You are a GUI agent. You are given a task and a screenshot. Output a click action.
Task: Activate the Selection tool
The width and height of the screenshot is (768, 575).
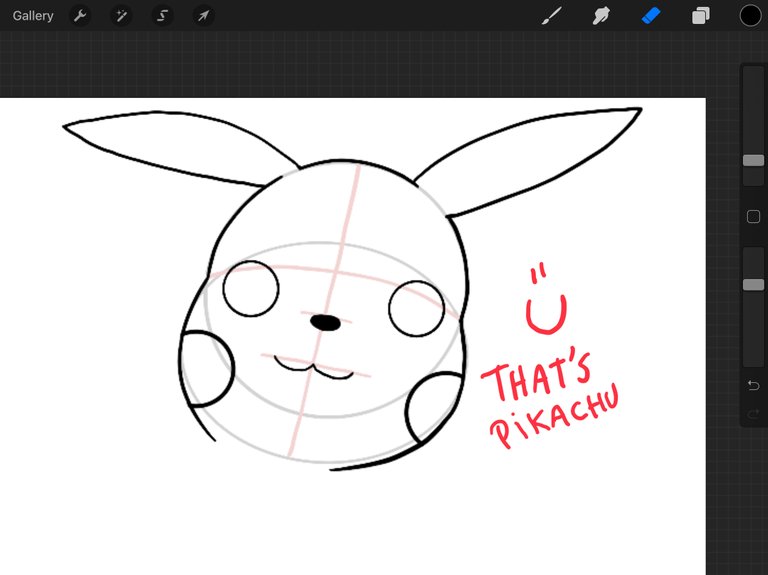(162, 16)
